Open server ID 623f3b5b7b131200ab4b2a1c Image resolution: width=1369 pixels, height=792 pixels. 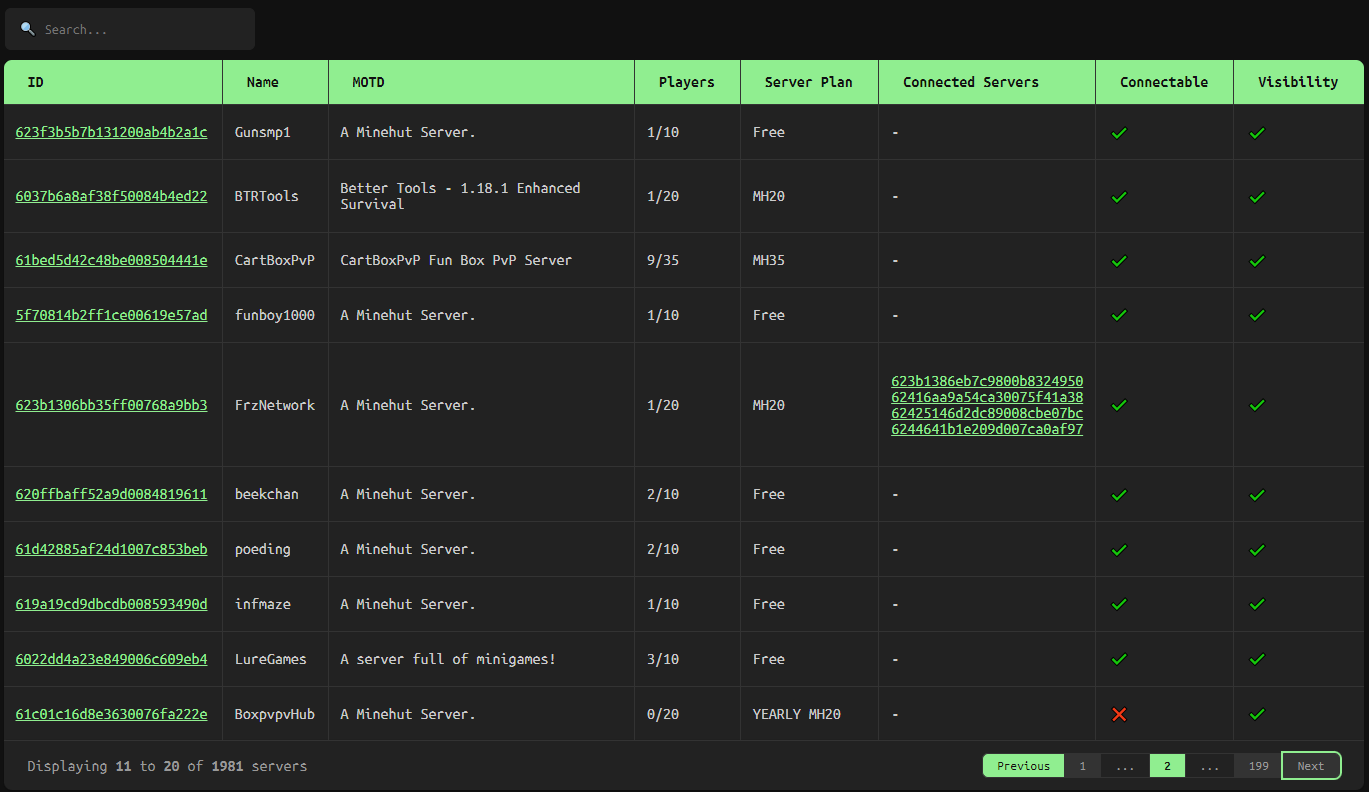pos(111,132)
